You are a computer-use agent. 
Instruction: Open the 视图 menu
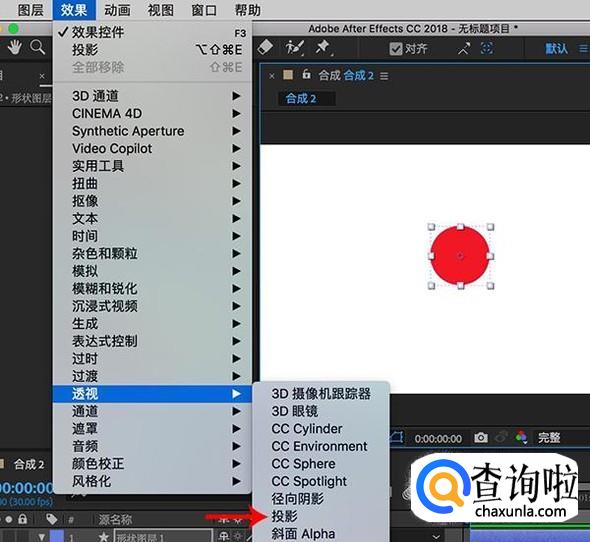[x=161, y=10]
